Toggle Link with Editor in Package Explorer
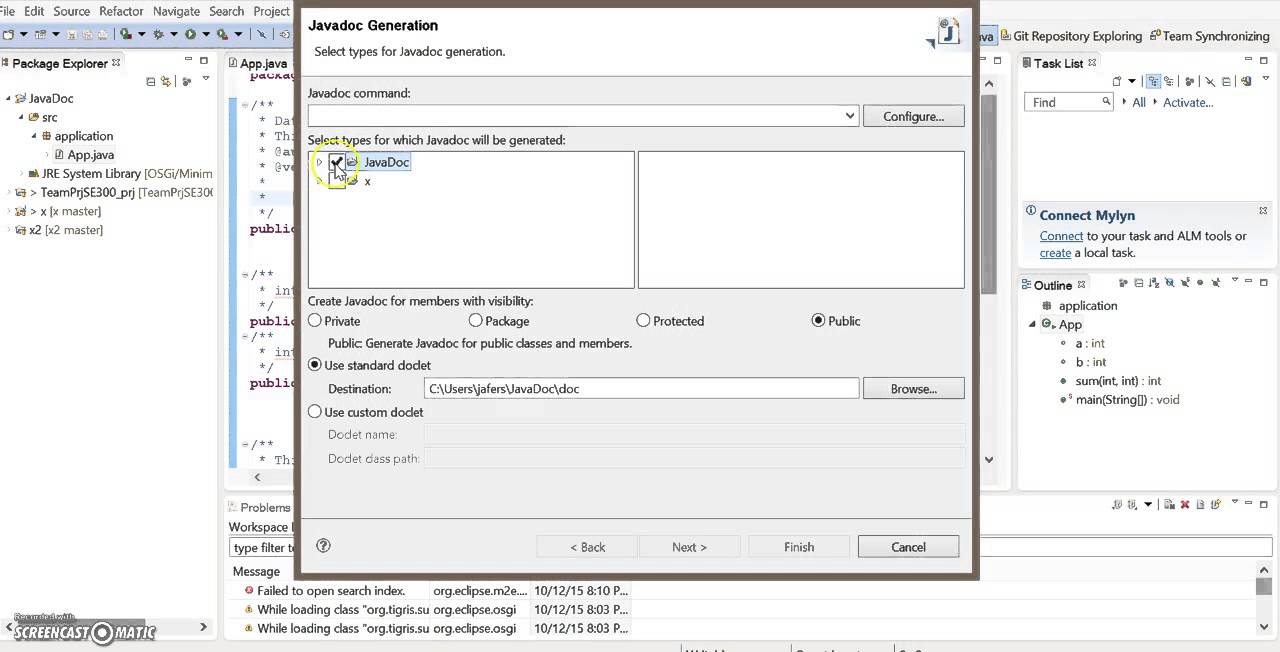The image size is (1280, 652). click(x=166, y=82)
